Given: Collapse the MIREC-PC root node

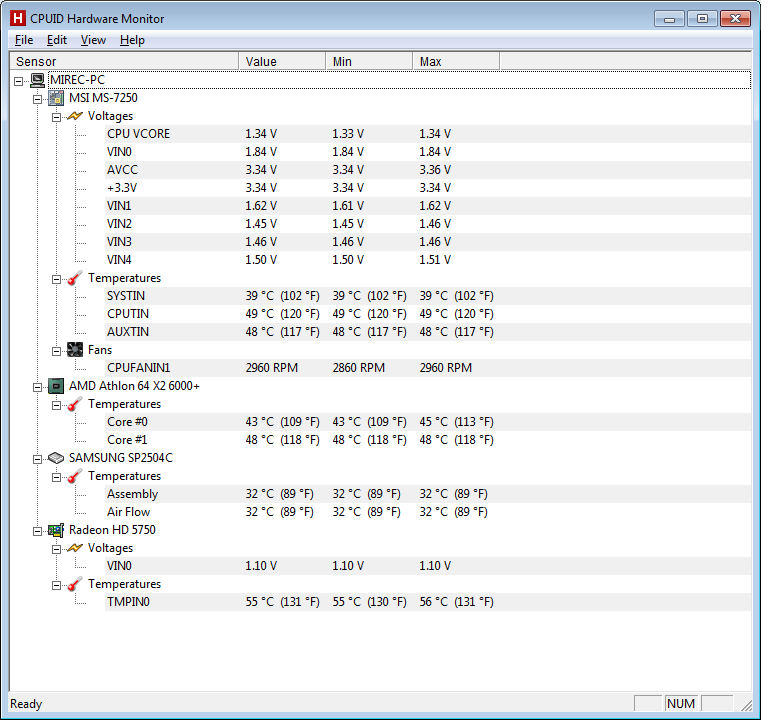Looking at the screenshot, I should (19, 81).
